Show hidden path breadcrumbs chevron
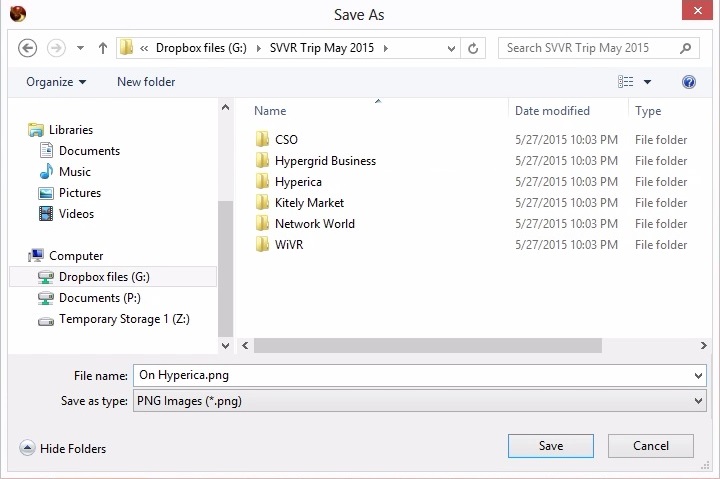The height and width of the screenshot is (479, 720). (144, 48)
